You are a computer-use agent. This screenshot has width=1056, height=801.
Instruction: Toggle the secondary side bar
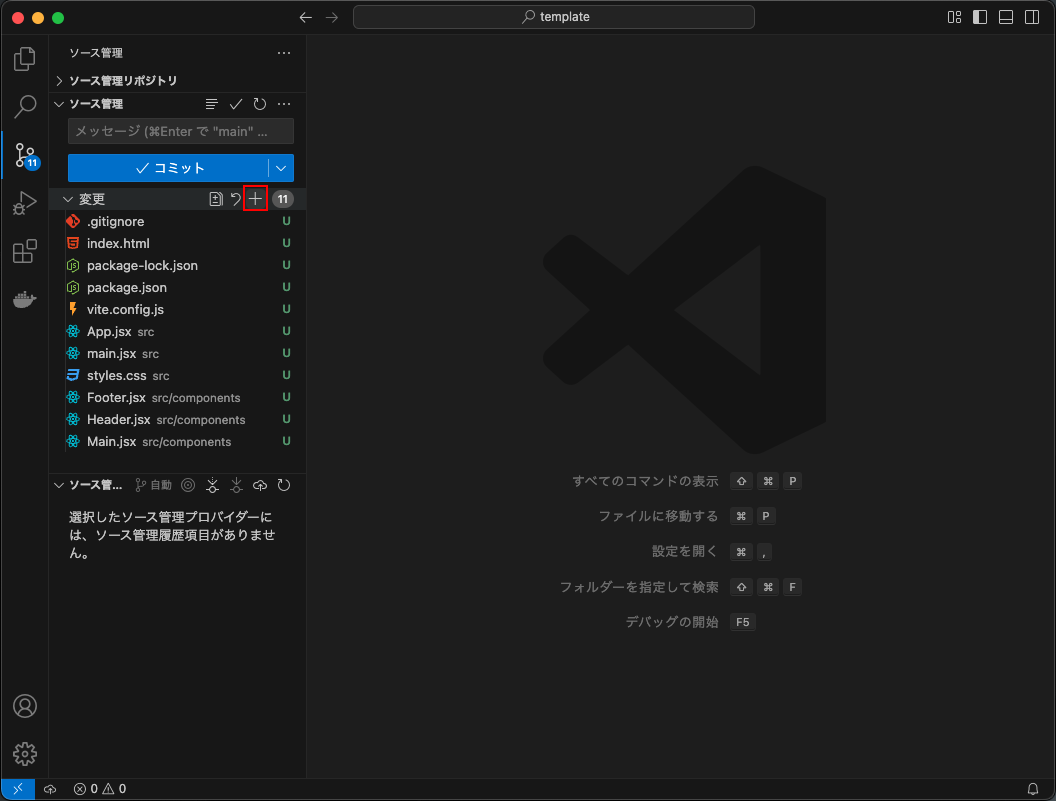(x=1032, y=18)
